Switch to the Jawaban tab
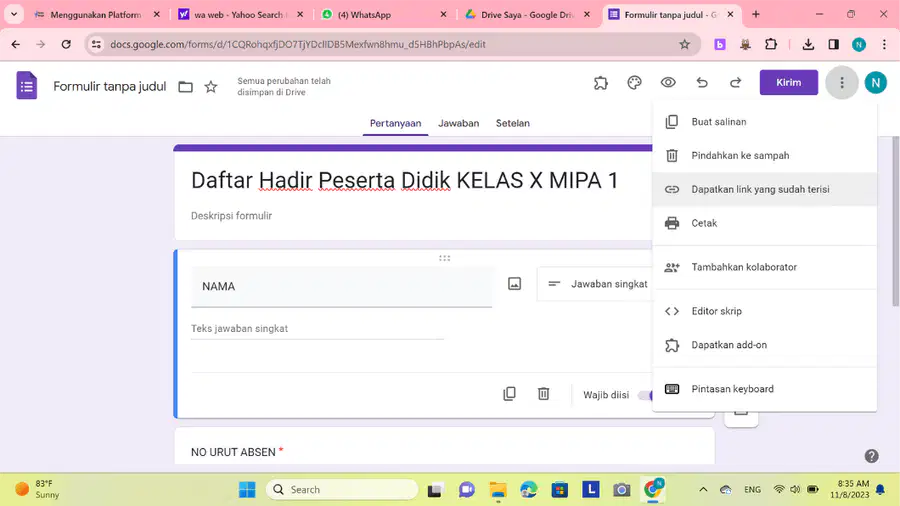 (x=459, y=123)
